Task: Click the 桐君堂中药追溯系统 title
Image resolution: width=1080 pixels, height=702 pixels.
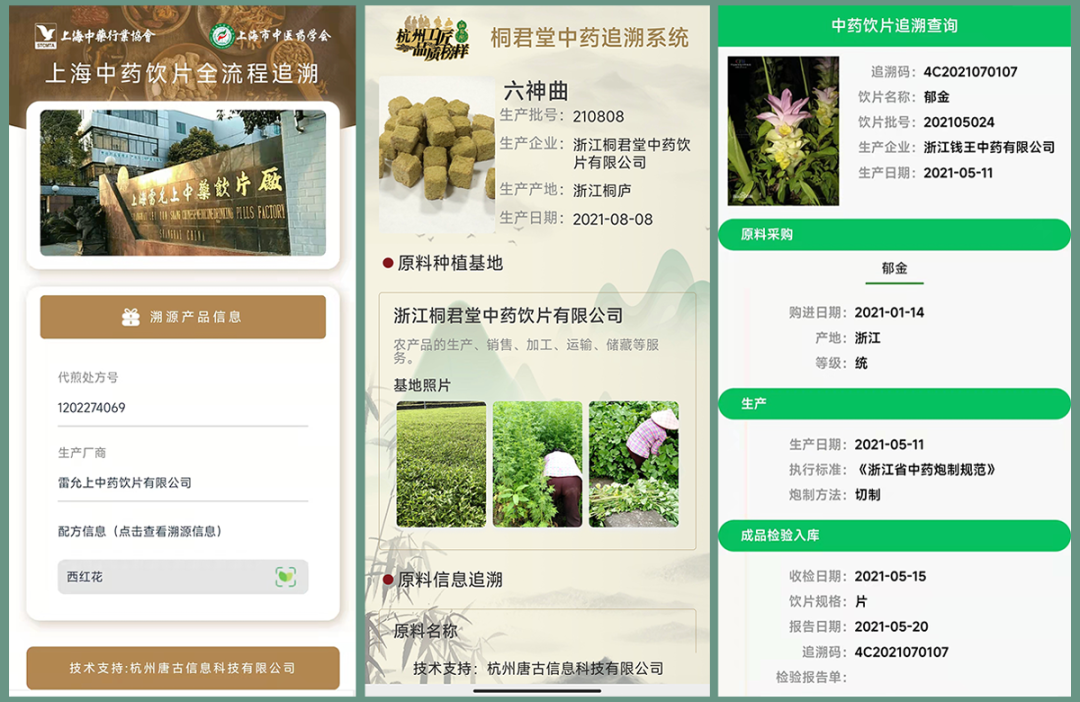Action: point(590,38)
